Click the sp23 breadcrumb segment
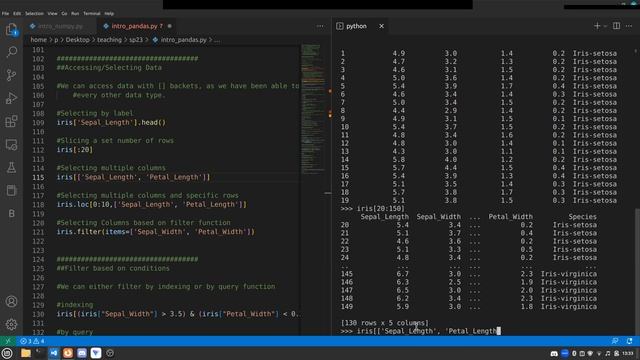640x360 pixels. [136, 40]
